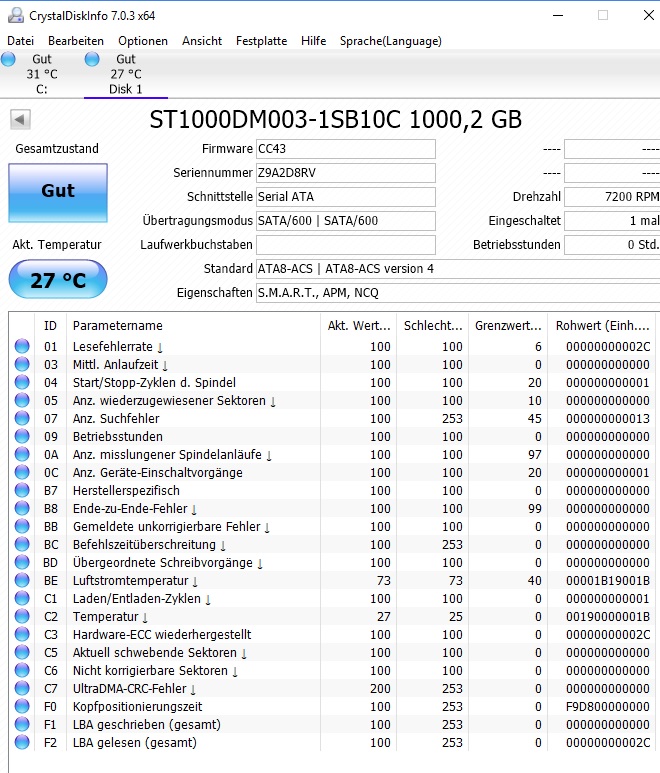Click status orb for Anz. Geräte-Einschaltvorgänge
Image resolution: width=660 pixels, height=773 pixels.
pyautogui.click(x=22, y=472)
